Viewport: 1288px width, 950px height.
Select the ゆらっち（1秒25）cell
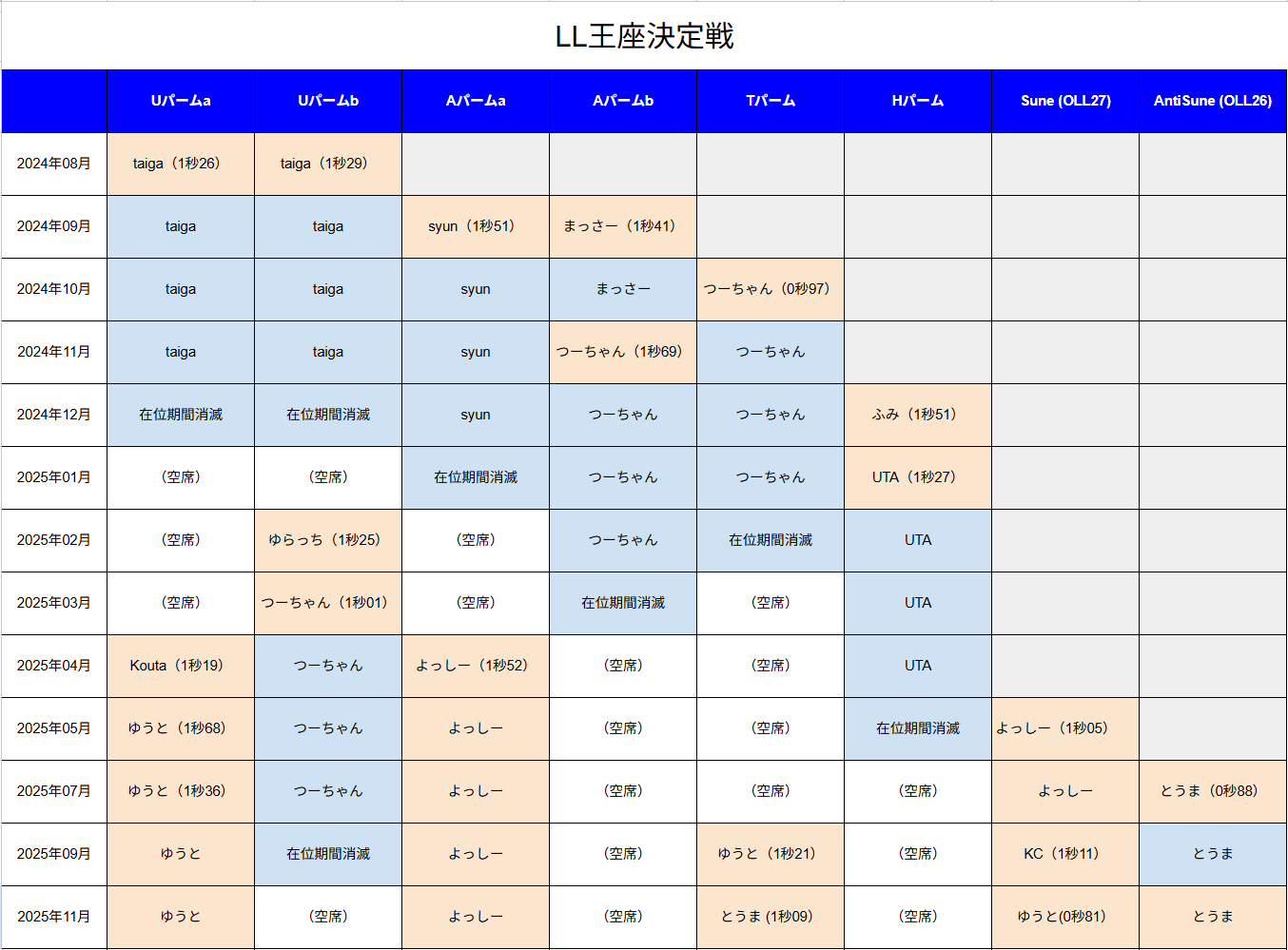(328, 540)
